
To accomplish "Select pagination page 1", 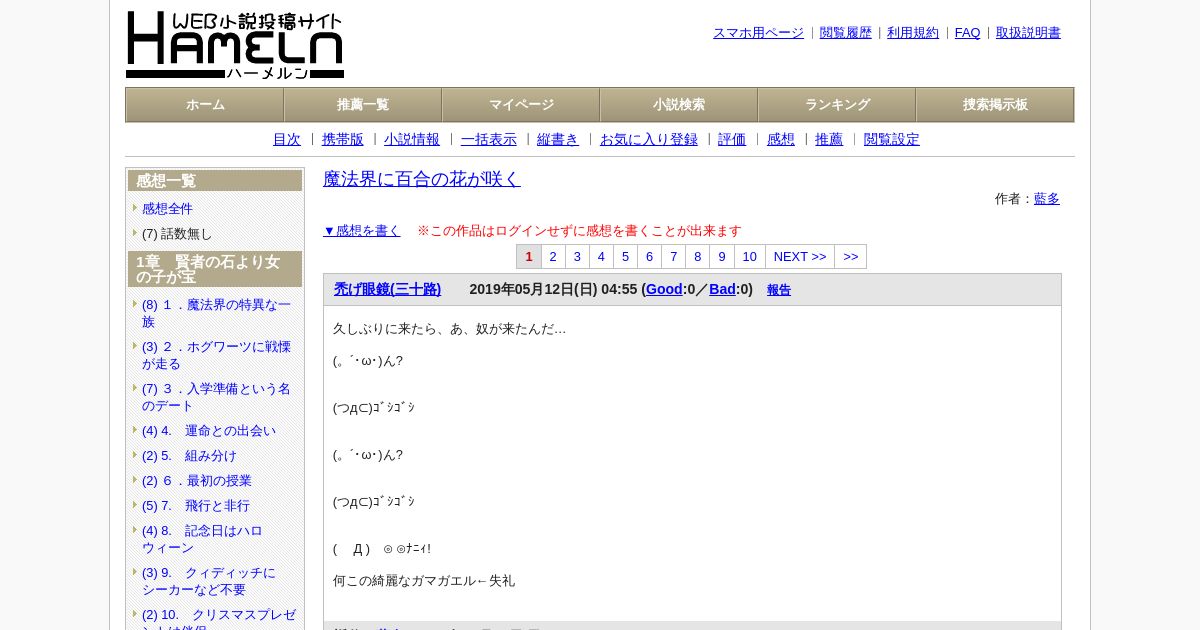I will [529, 257].
